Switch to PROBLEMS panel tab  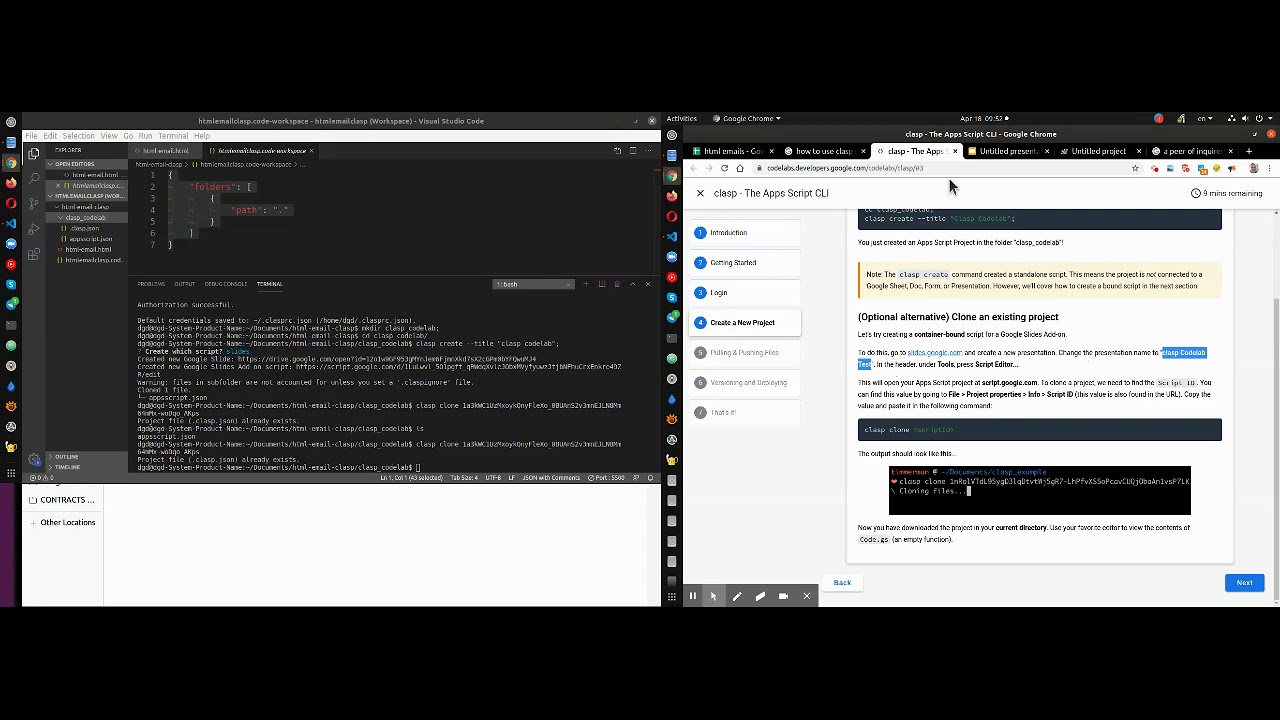pos(151,284)
